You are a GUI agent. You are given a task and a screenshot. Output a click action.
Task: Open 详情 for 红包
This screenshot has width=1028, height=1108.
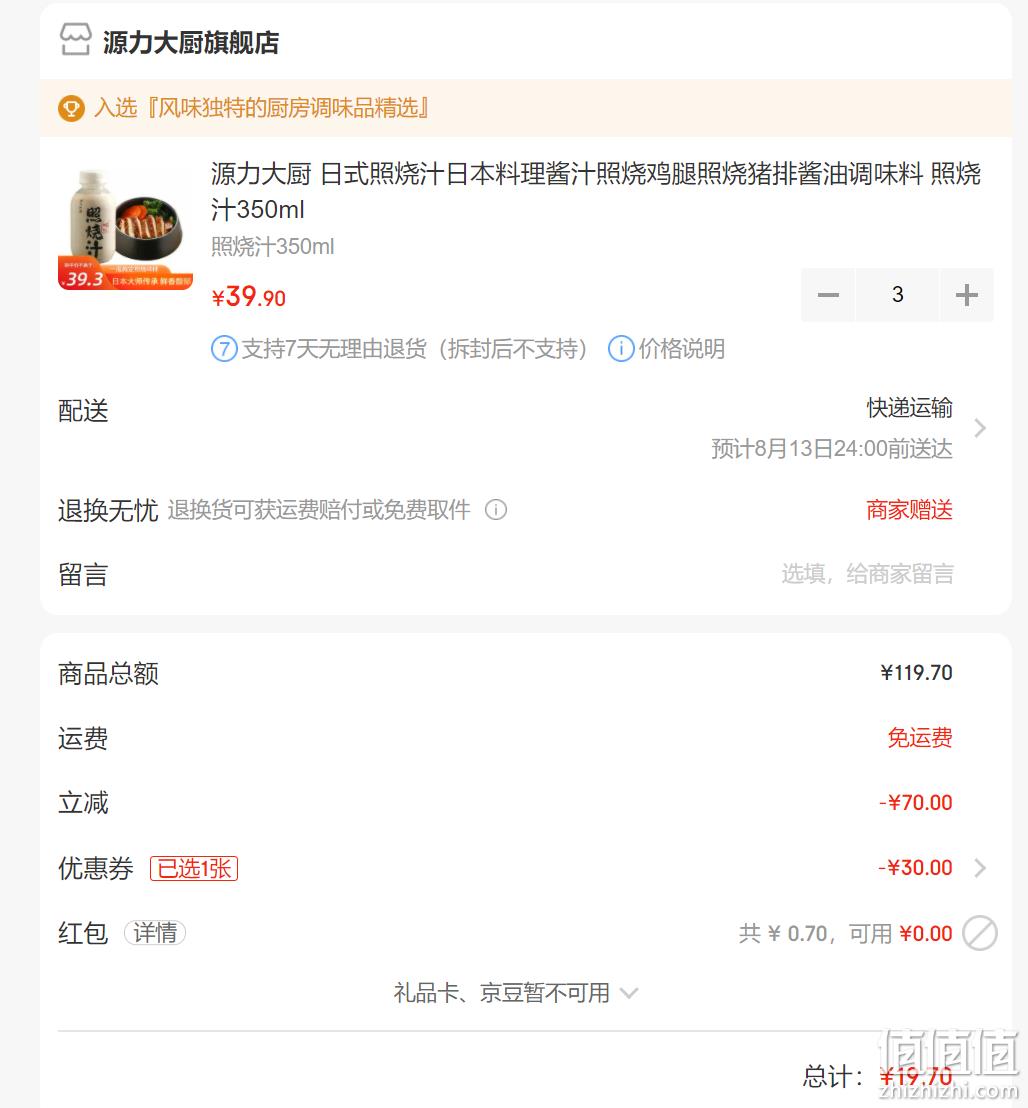[x=155, y=933]
